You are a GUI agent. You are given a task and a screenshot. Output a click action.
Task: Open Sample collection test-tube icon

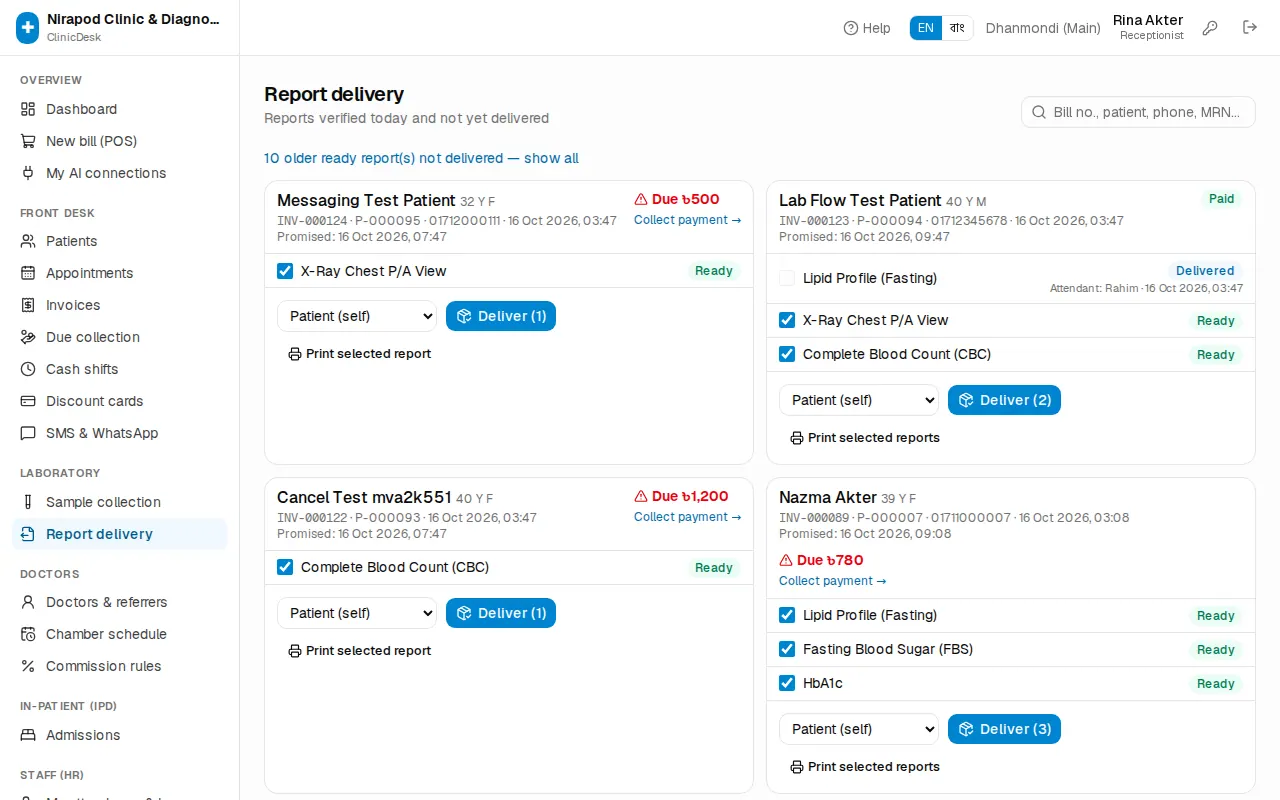(28, 502)
